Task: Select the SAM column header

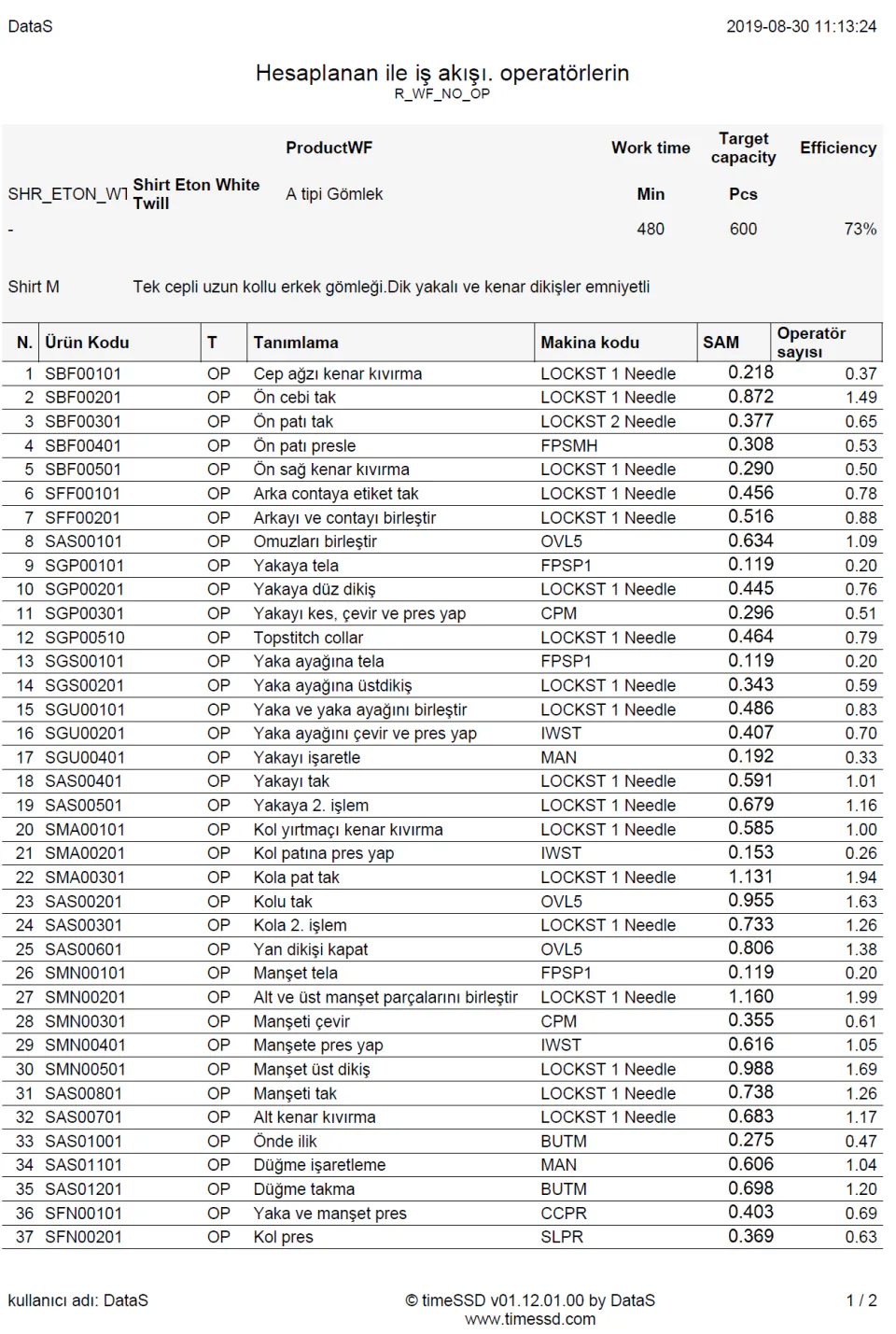Action: [721, 343]
